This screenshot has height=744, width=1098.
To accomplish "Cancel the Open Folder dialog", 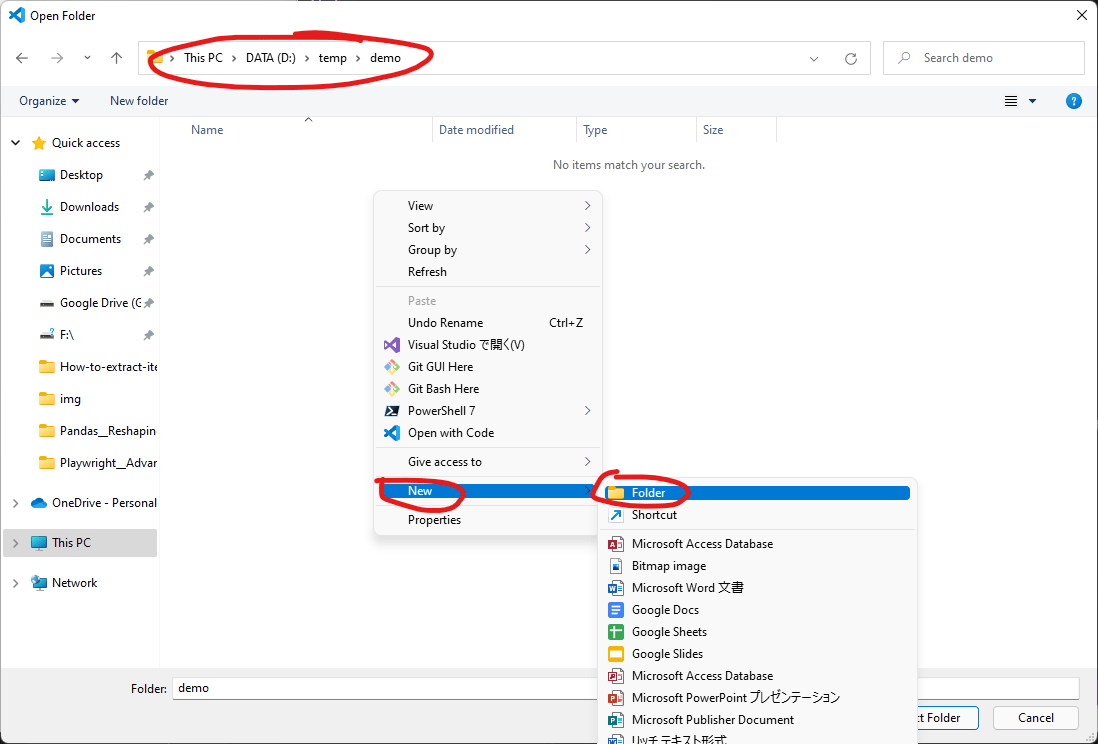I will (x=1035, y=717).
